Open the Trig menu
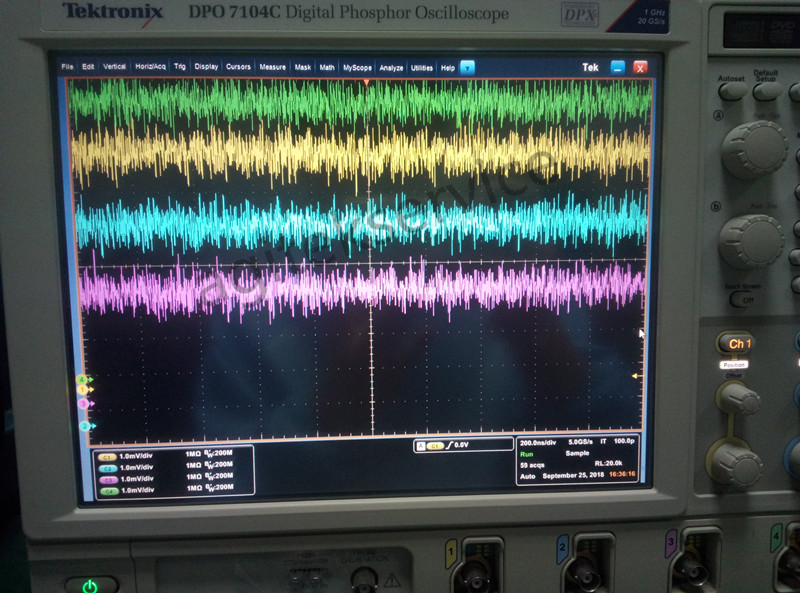Screen dimensions: 800x593 [x=180, y=67]
